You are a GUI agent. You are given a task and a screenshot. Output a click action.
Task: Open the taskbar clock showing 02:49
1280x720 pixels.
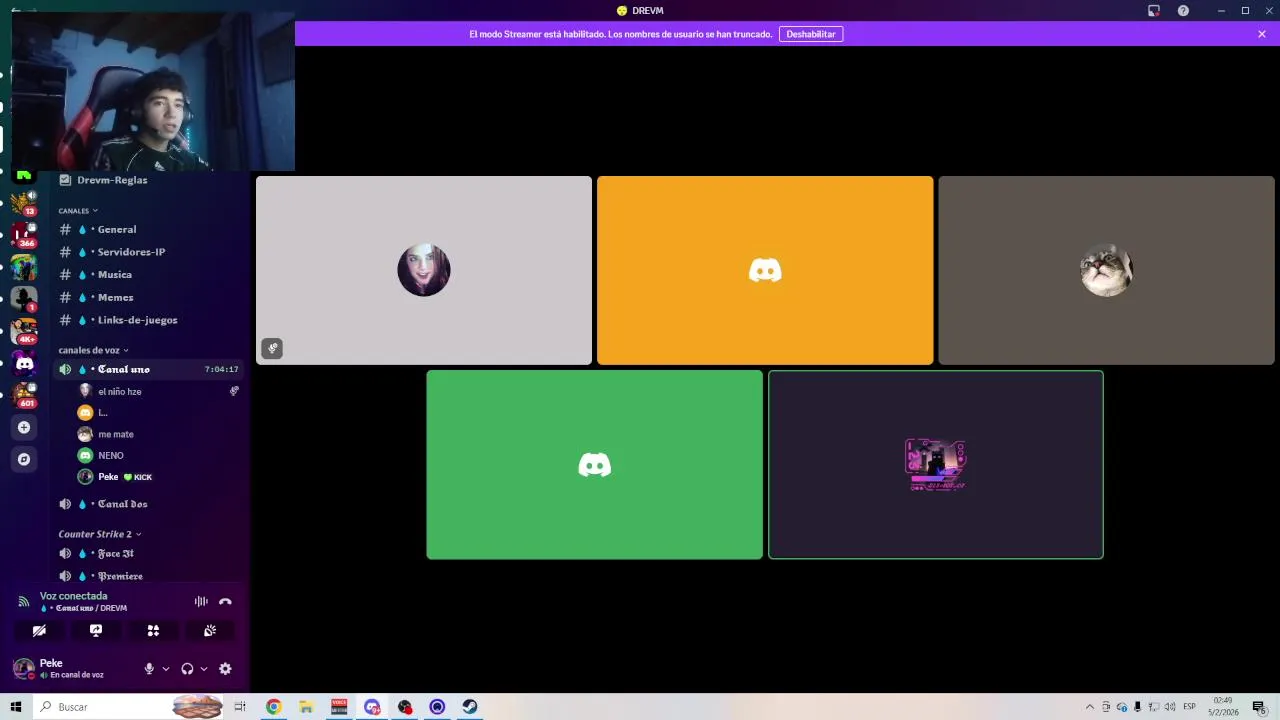click(1223, 707)
